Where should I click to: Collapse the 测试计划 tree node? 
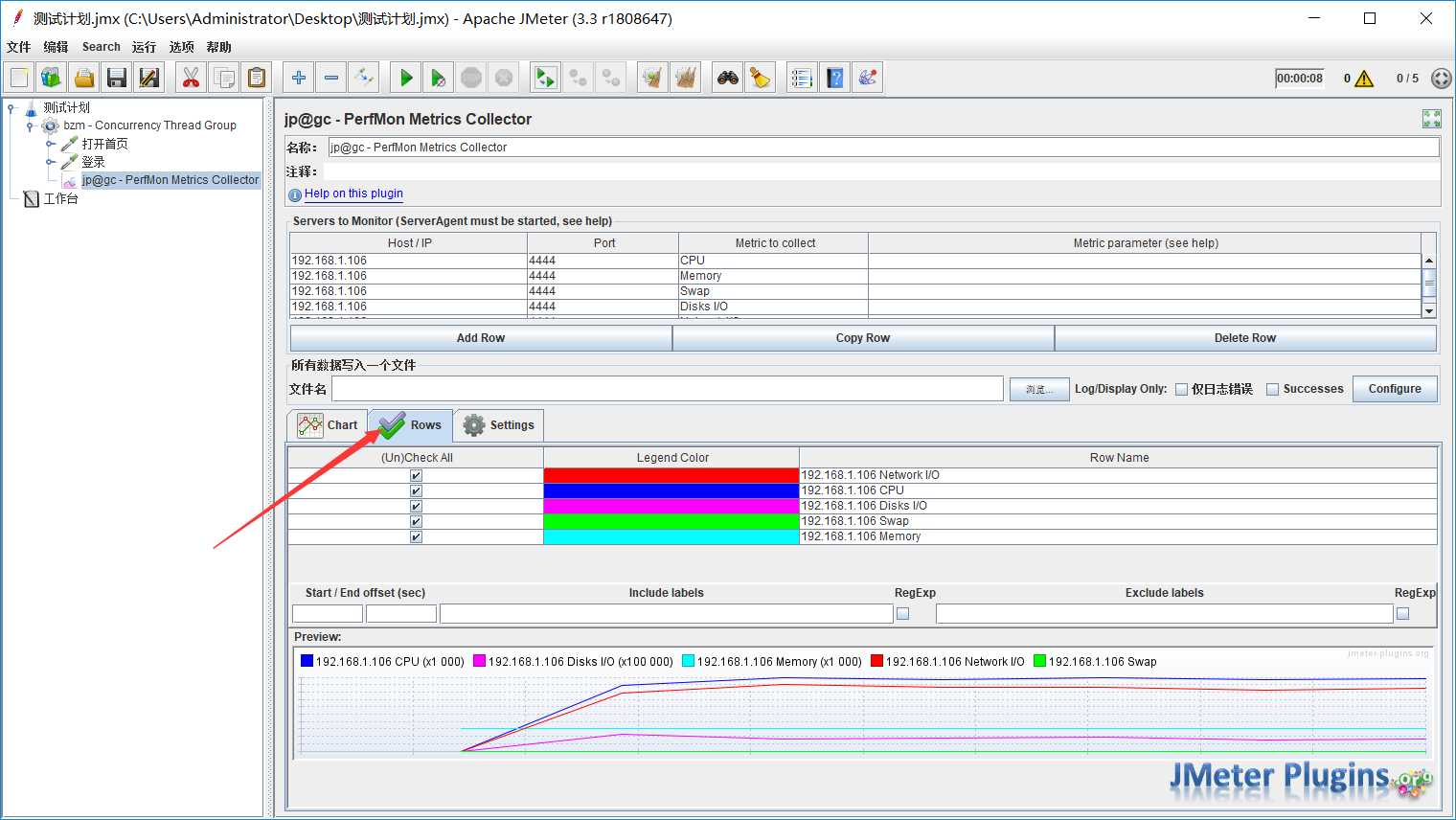[x=11, y=107]
